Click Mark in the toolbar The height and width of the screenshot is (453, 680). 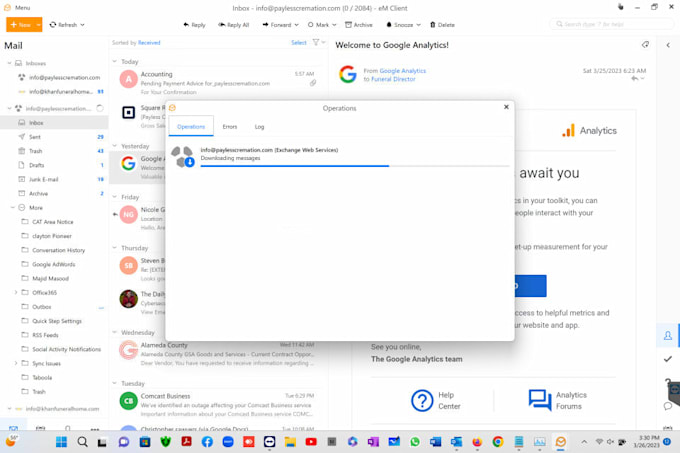click(318, 25)
